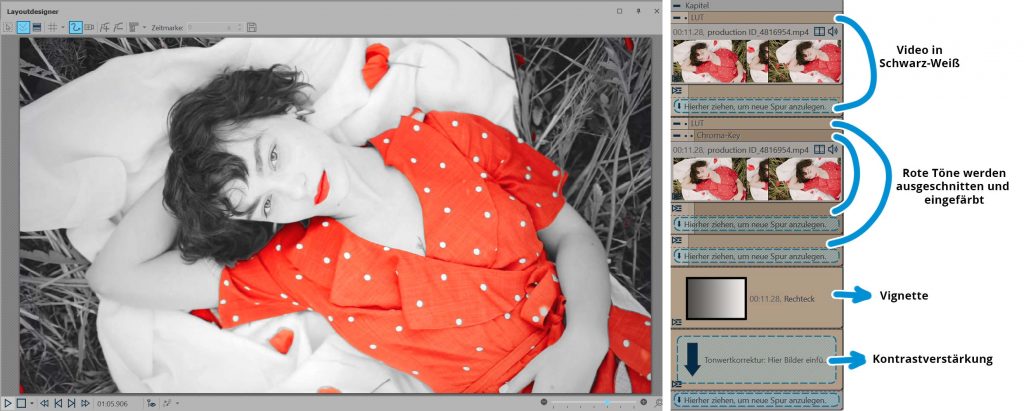
Task: Click the save icon beside Zeitmarke field
Action: [x=251, y=27]
